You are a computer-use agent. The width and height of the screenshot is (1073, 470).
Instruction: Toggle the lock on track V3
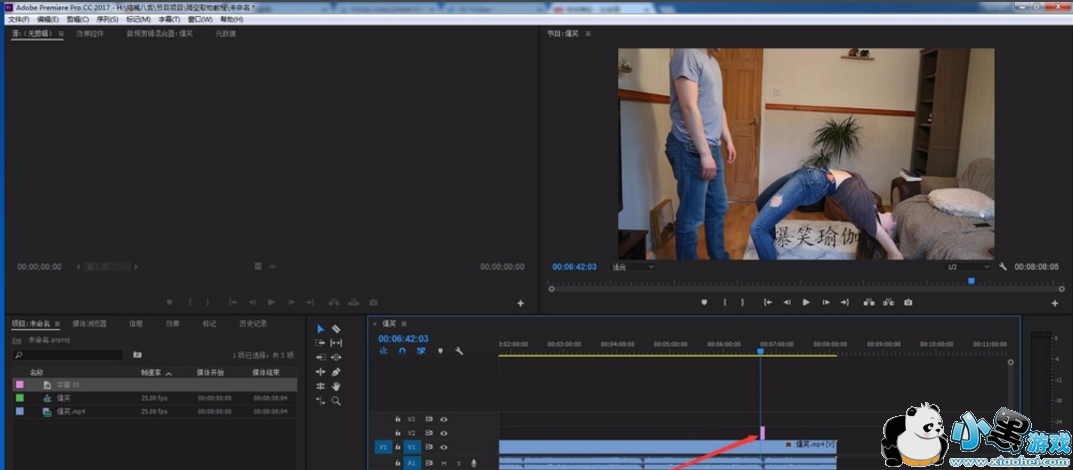coord(397,419)
